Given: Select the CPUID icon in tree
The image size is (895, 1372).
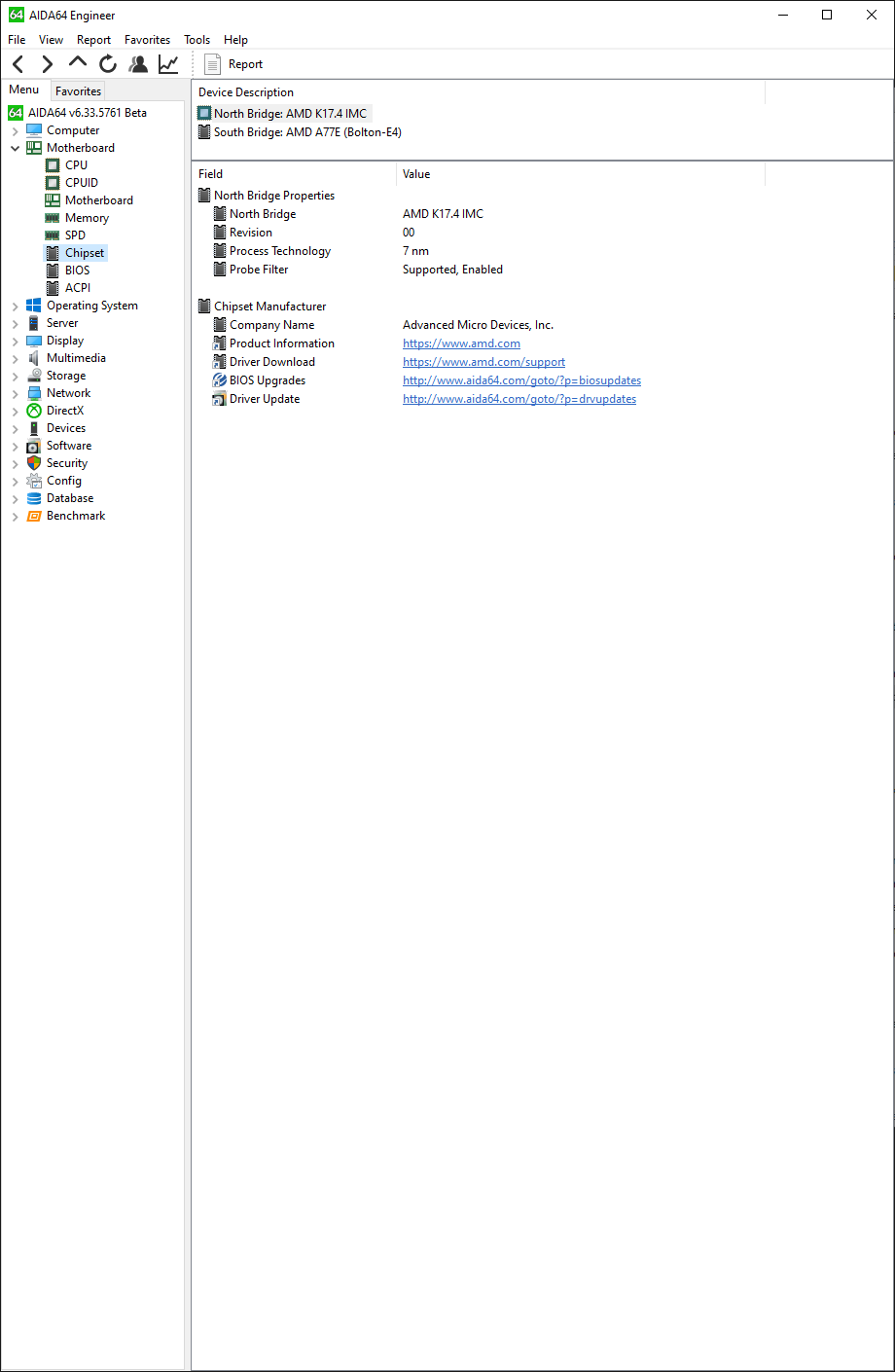Looking at the screenshot, I should (x=53, y=183).
